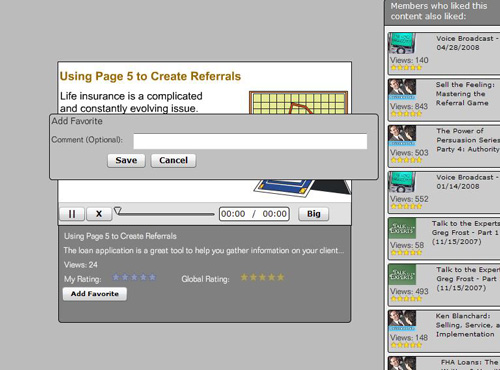The image size is (500, 370).
Task: Click the star rating under Views: 140
Action: 406,68
